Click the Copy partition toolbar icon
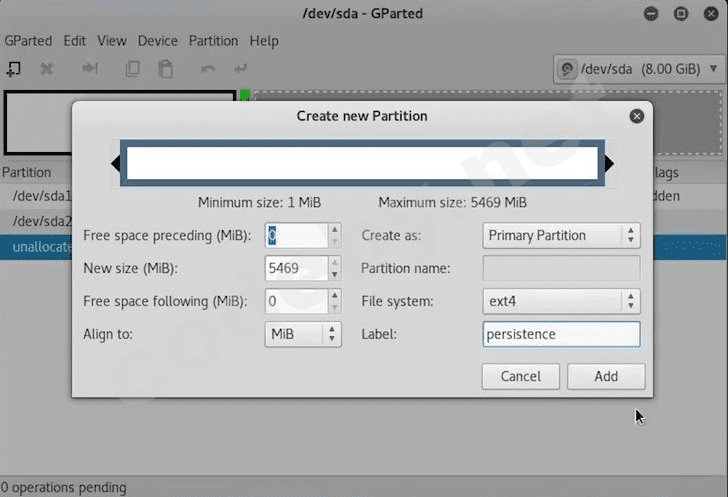 (x=133, y=69)
